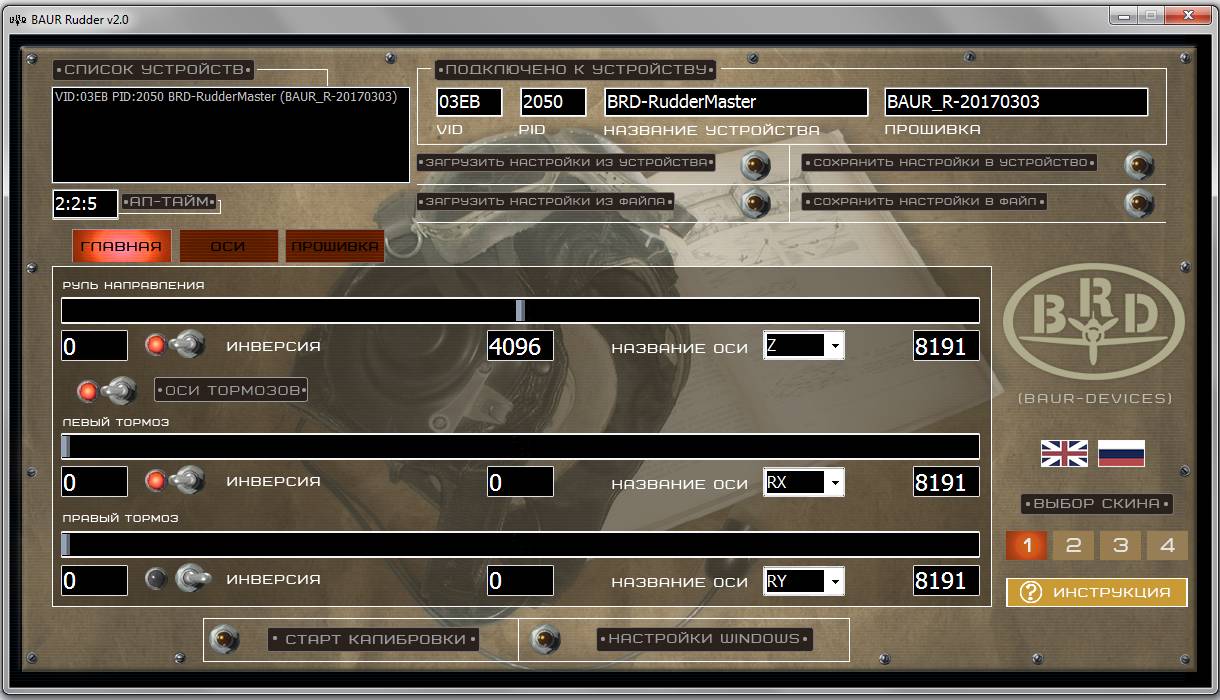Click the Настройки Windows label
Image resolution: width=1220 pixels, height=700 pixels.
pos(704,639)
